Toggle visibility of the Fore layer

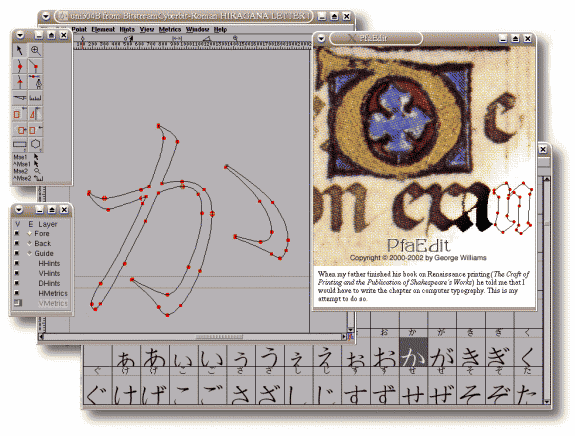coord(17,233)
